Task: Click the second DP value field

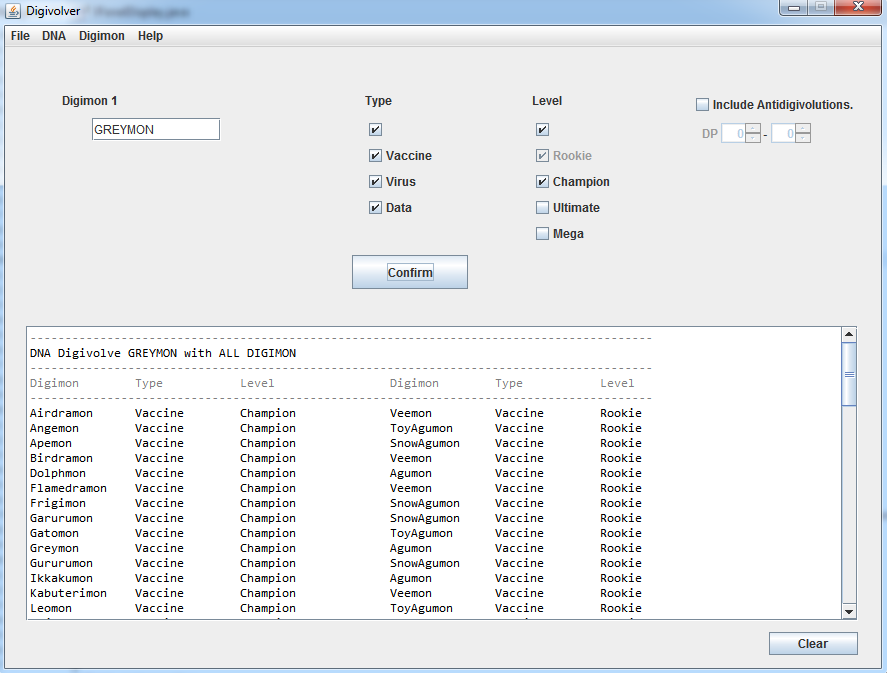Action: click(783, 133)
